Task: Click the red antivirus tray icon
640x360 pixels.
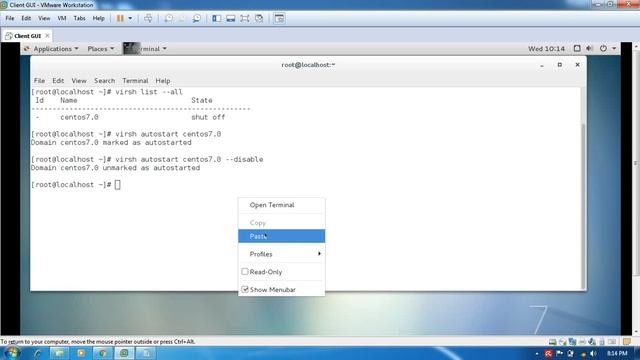Action: click(548, 353)
